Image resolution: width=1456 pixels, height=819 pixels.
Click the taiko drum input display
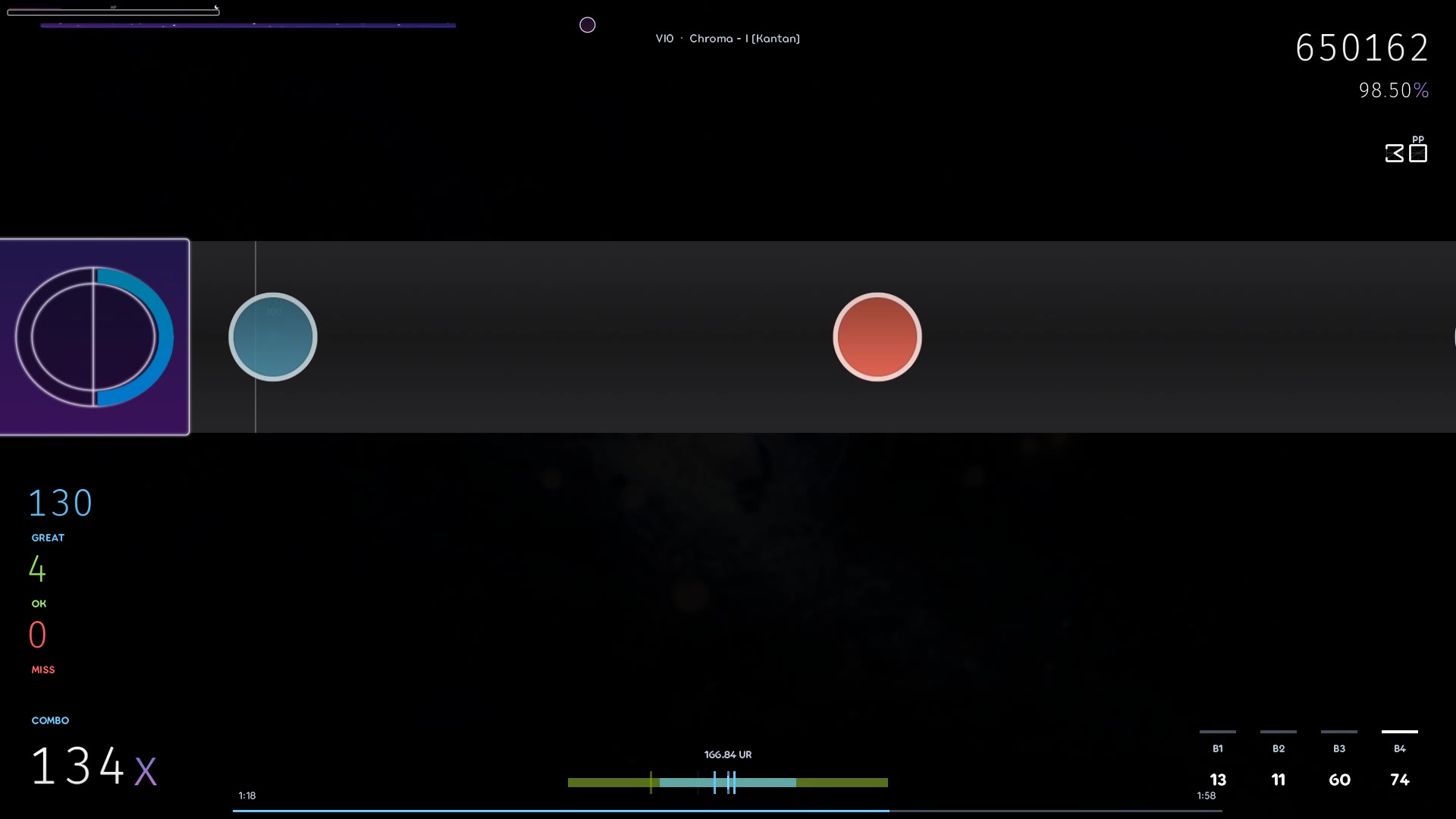(95, 337)
